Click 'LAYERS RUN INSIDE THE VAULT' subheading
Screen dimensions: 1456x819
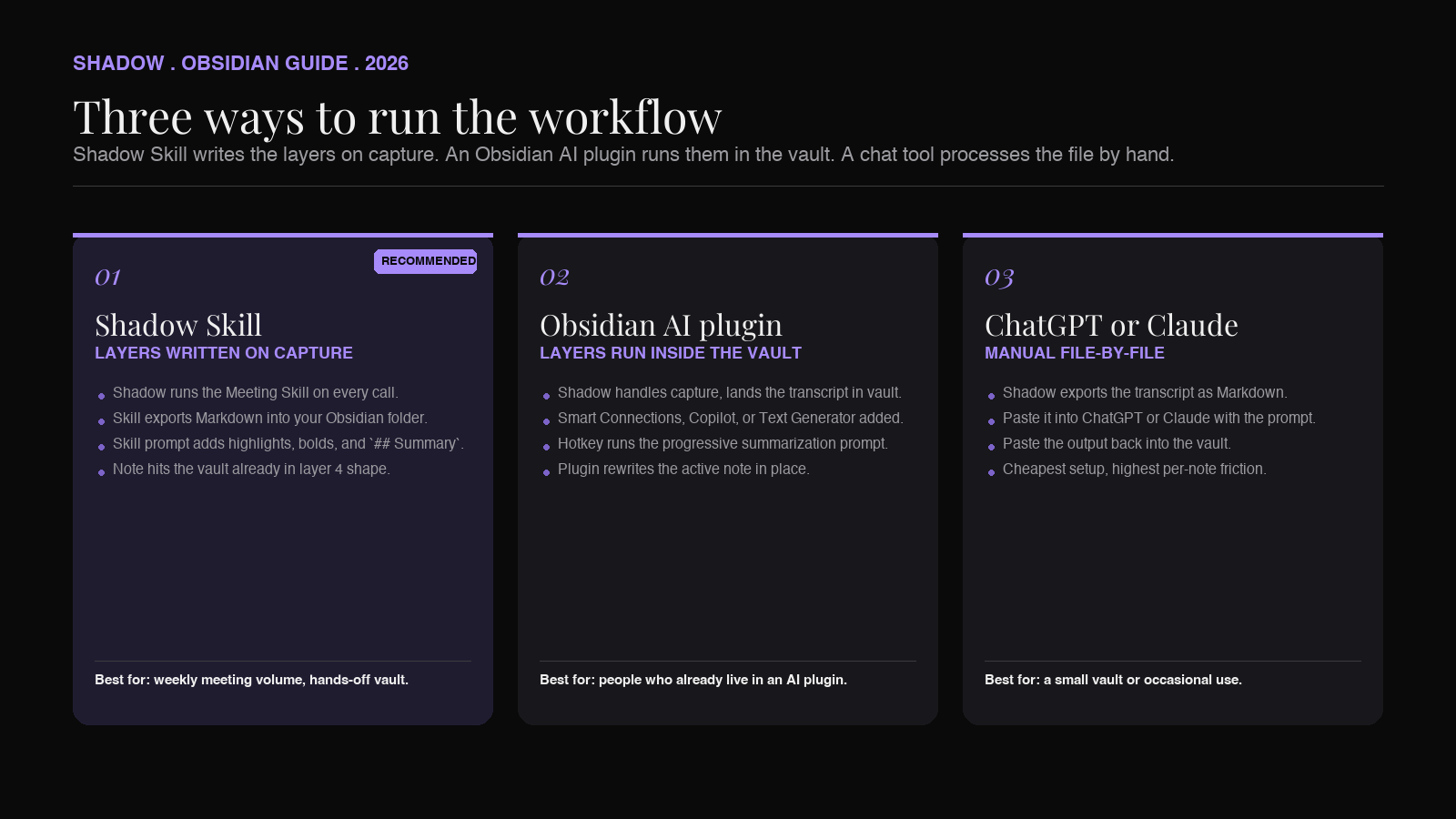[671, 353]
